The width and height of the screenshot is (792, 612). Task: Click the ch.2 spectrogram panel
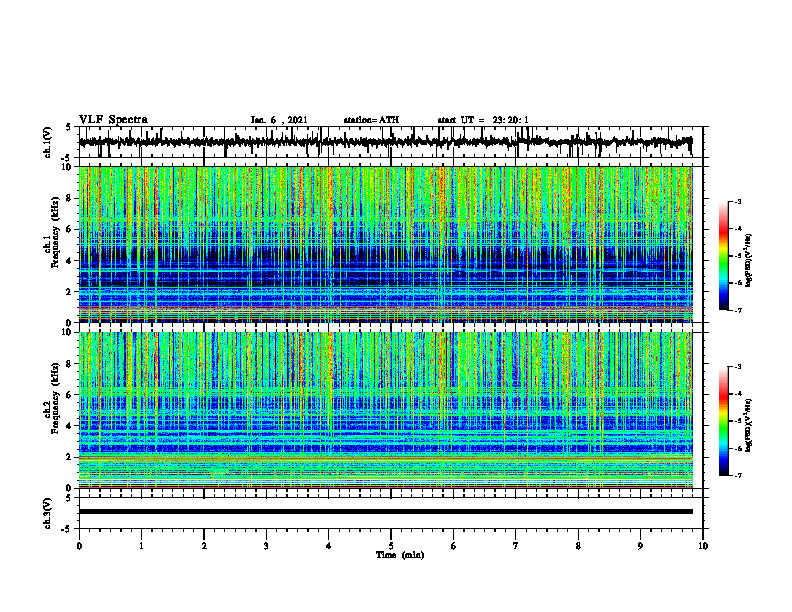click(385, 410)
